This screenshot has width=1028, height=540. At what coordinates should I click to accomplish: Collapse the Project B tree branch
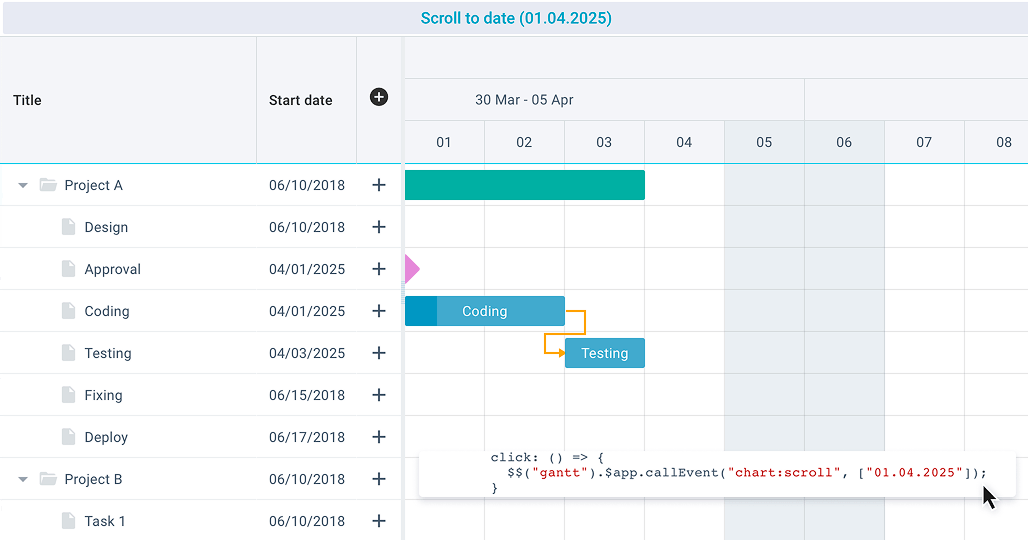(23, 479)
